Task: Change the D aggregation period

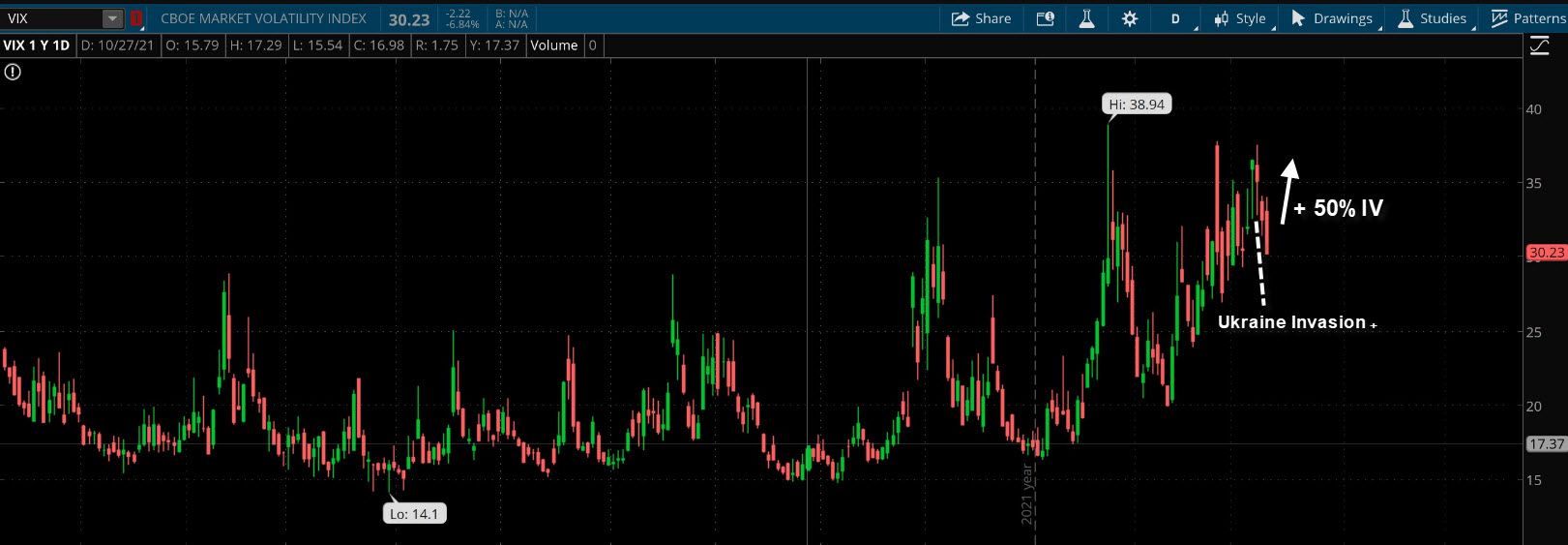Action: coord(1175,18)
